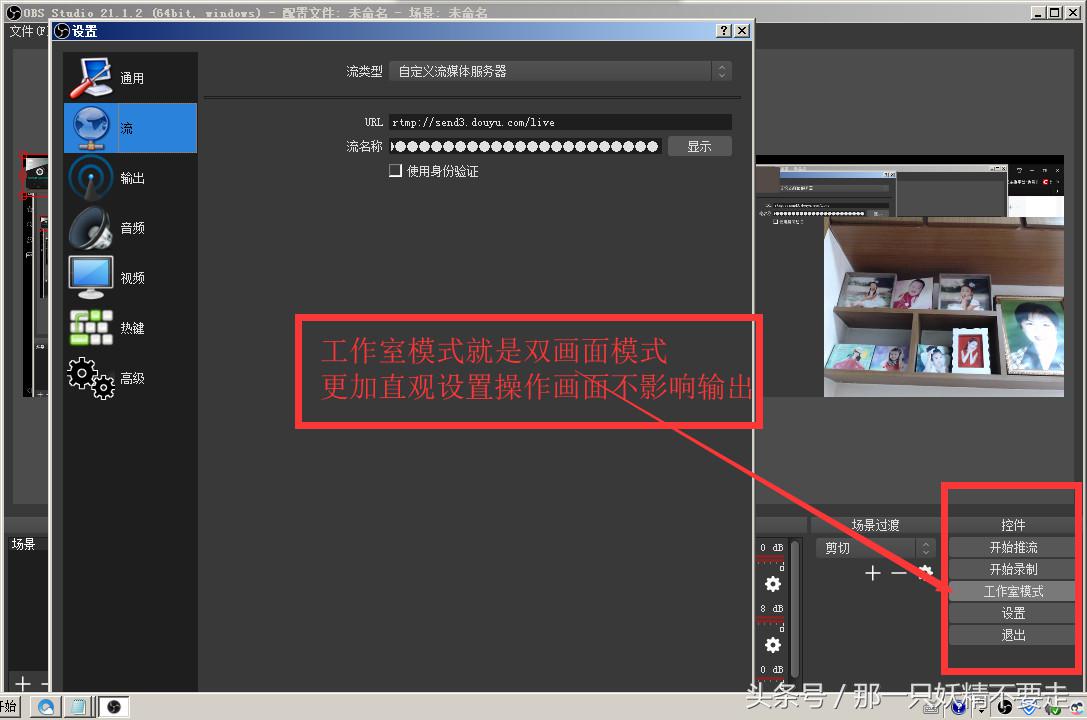
Task: Enable the 使用身份验证 authentication checkbox
Action: [396, 170]
